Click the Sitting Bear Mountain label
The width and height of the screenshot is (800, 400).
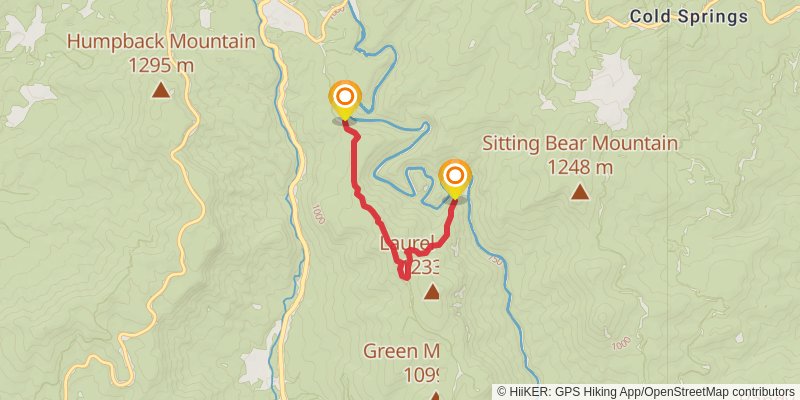[580, 144]
